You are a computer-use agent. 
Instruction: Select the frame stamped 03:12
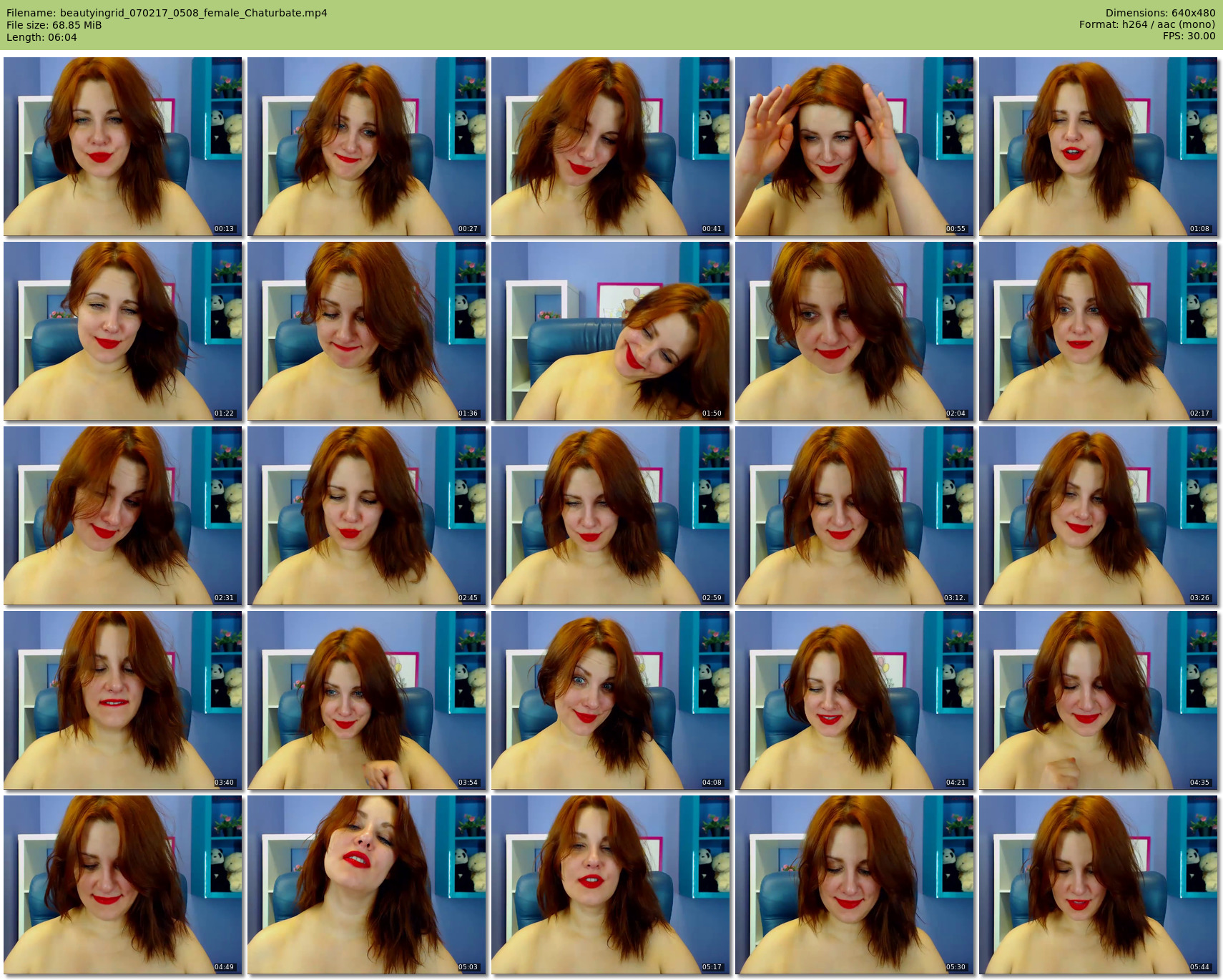pos(855,516)
